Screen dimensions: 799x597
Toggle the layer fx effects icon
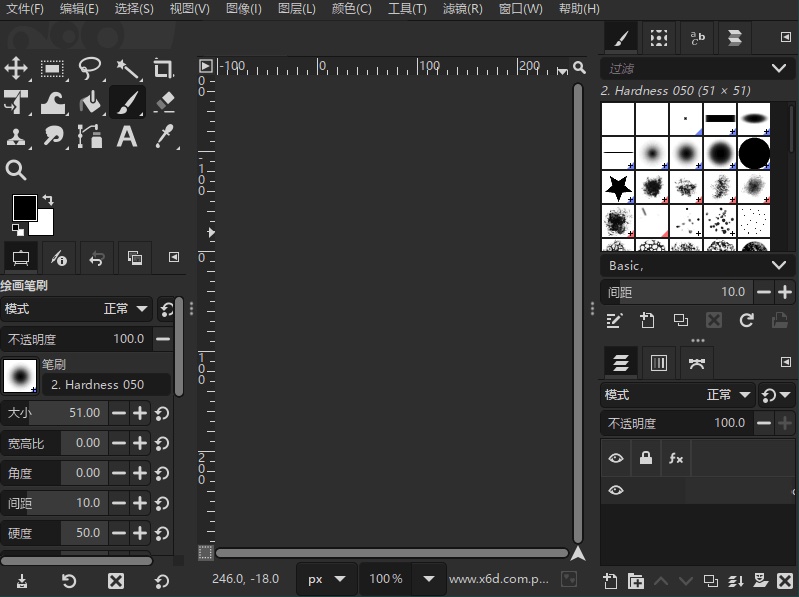pyautogui.click(x=676, y=458)
